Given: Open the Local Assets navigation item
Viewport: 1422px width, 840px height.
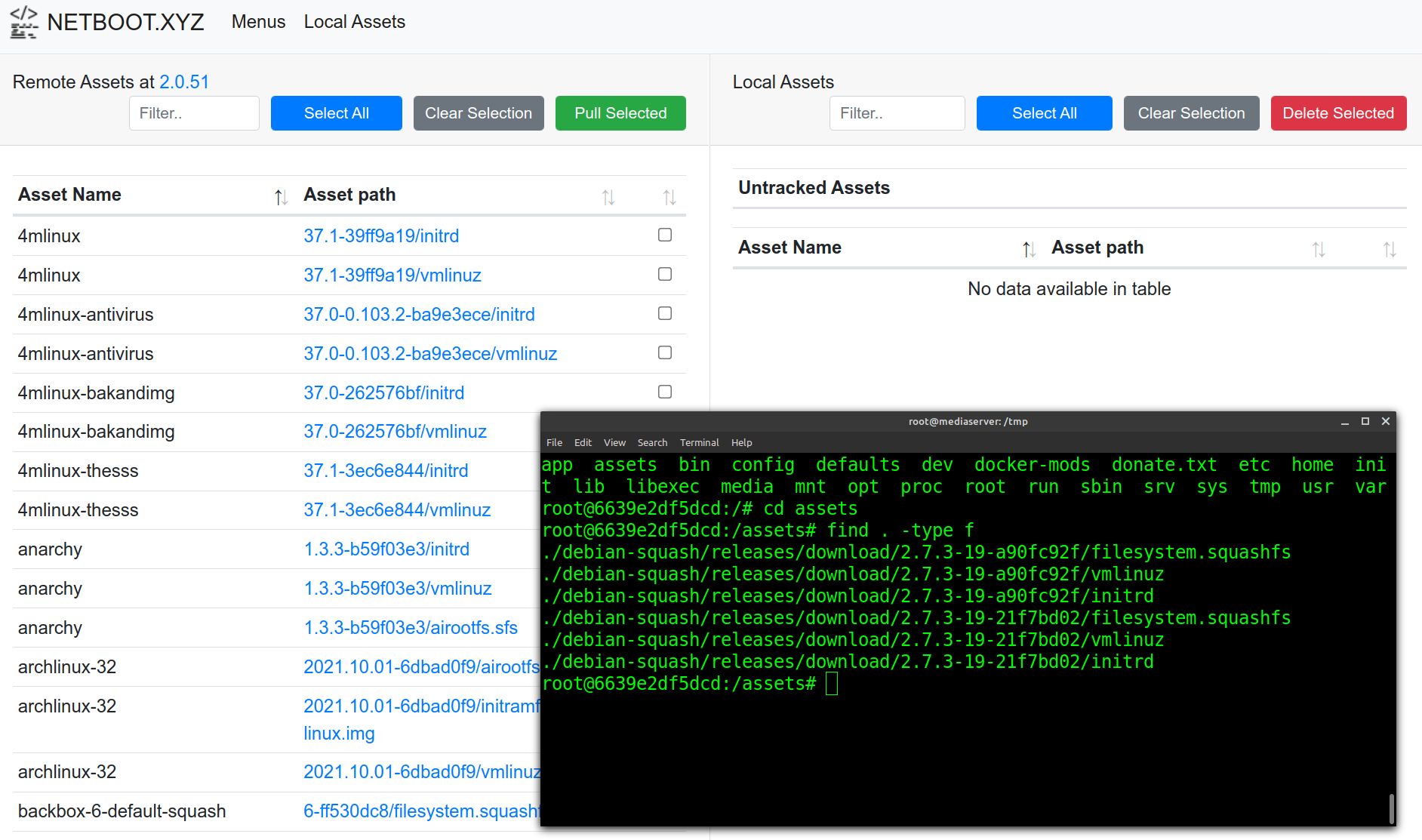Looking at the screenshot, I should point(354,22).
